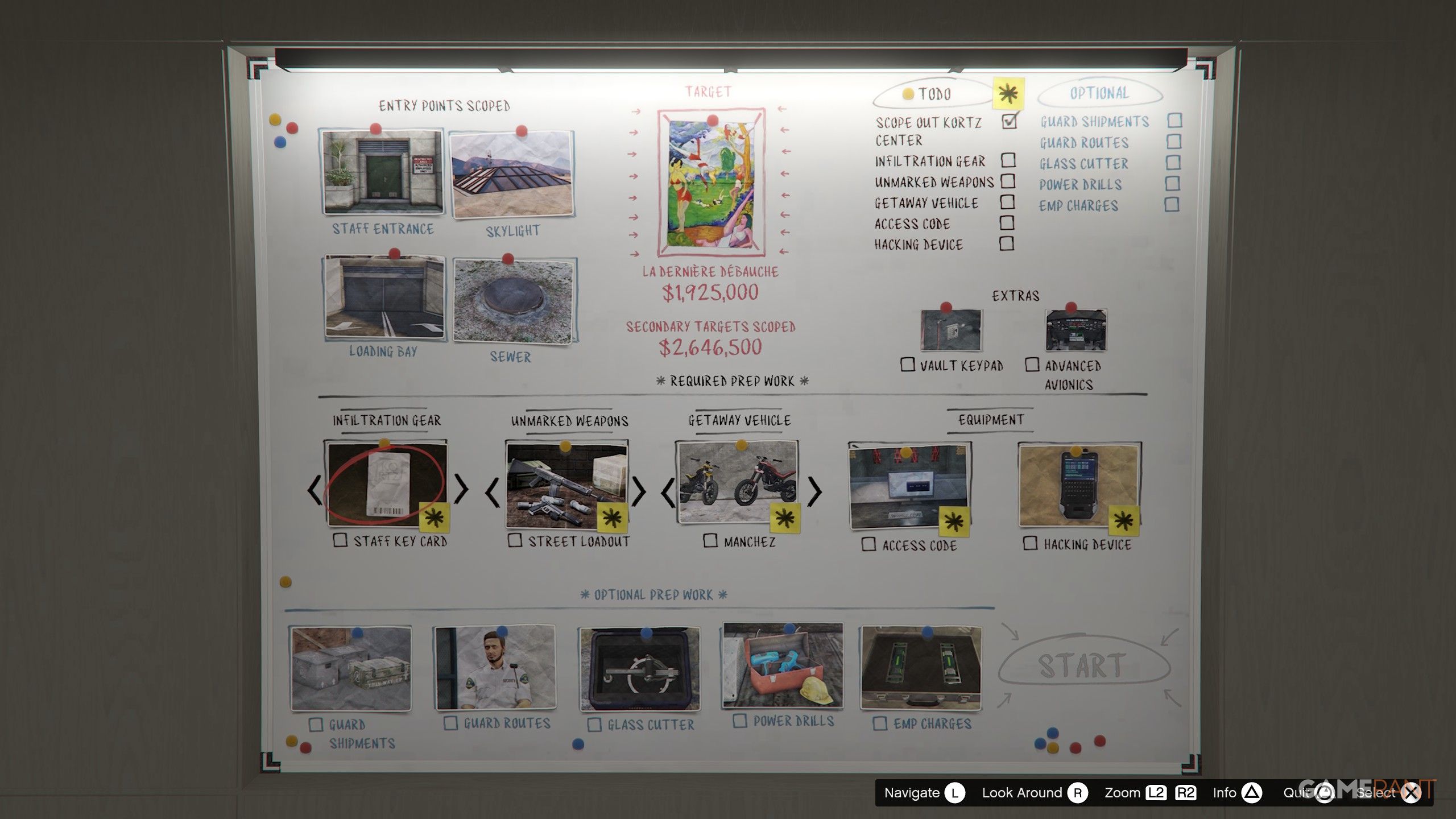Choose the Sewer manhole entry photo
This screenshot has width=1456, height=819.
(515, 301)
